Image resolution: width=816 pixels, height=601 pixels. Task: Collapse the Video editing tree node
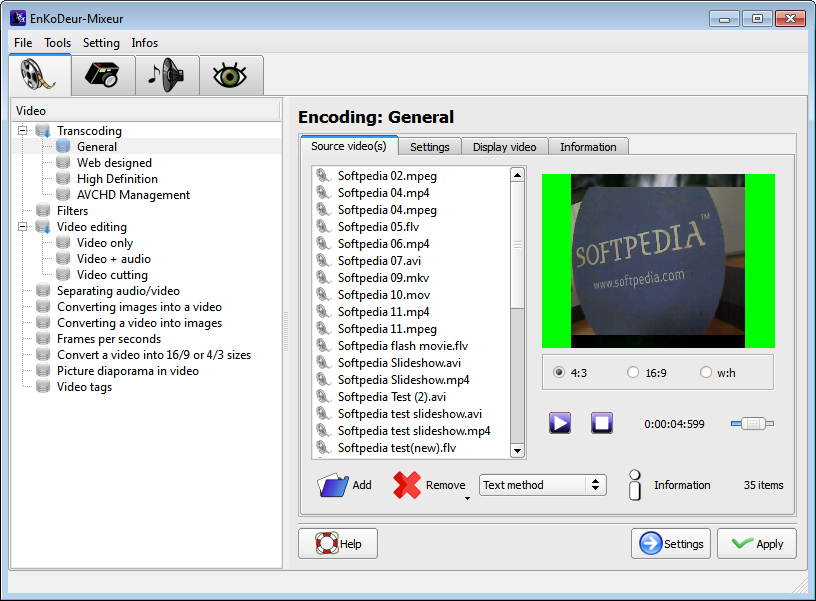pyautogui.click(x=22, y=226)
